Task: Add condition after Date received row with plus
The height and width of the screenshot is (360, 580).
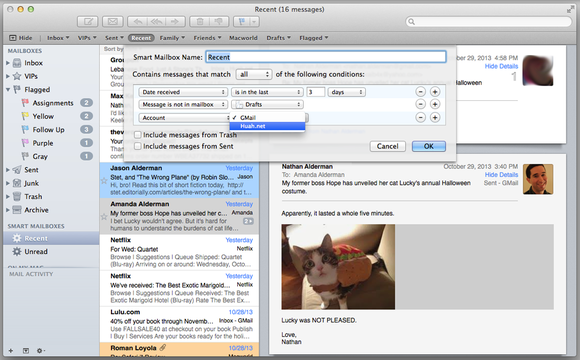Action: click(x=435, y=92)
